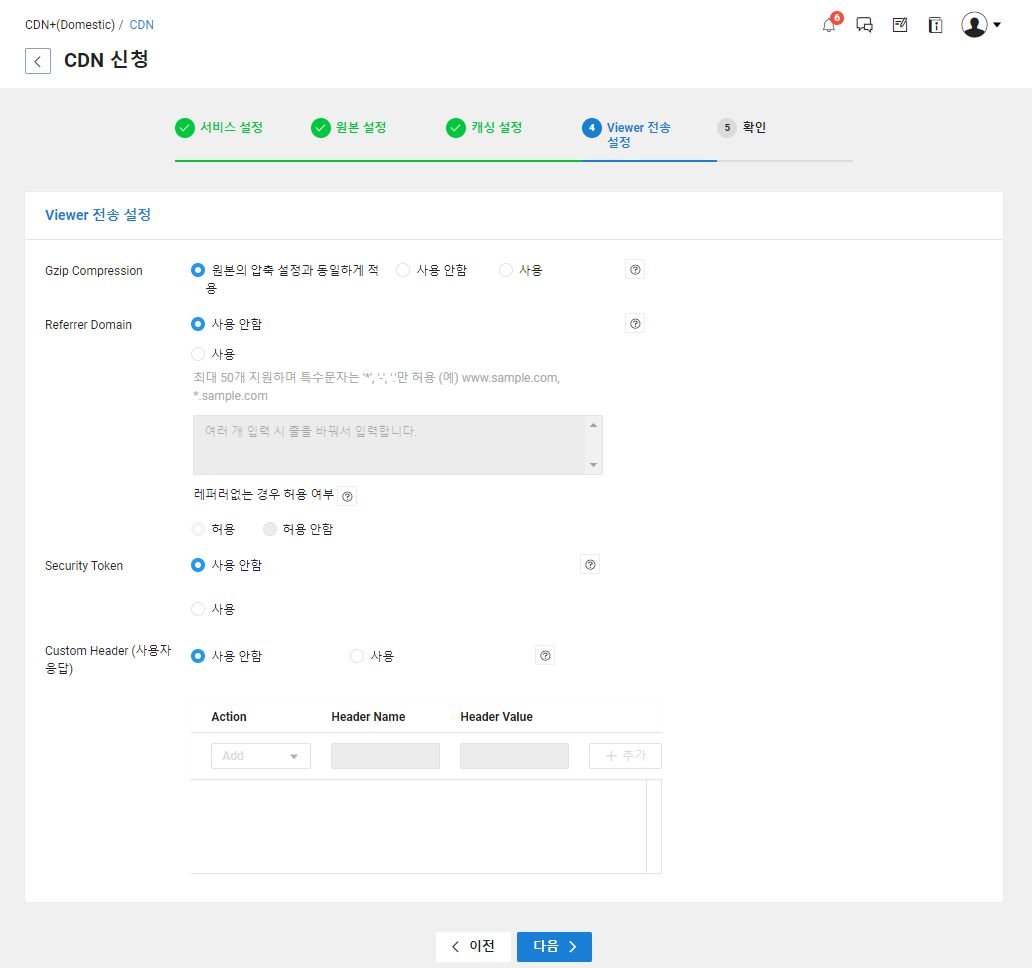Go back using the arrow beside CDN 신청

[38, 61]
